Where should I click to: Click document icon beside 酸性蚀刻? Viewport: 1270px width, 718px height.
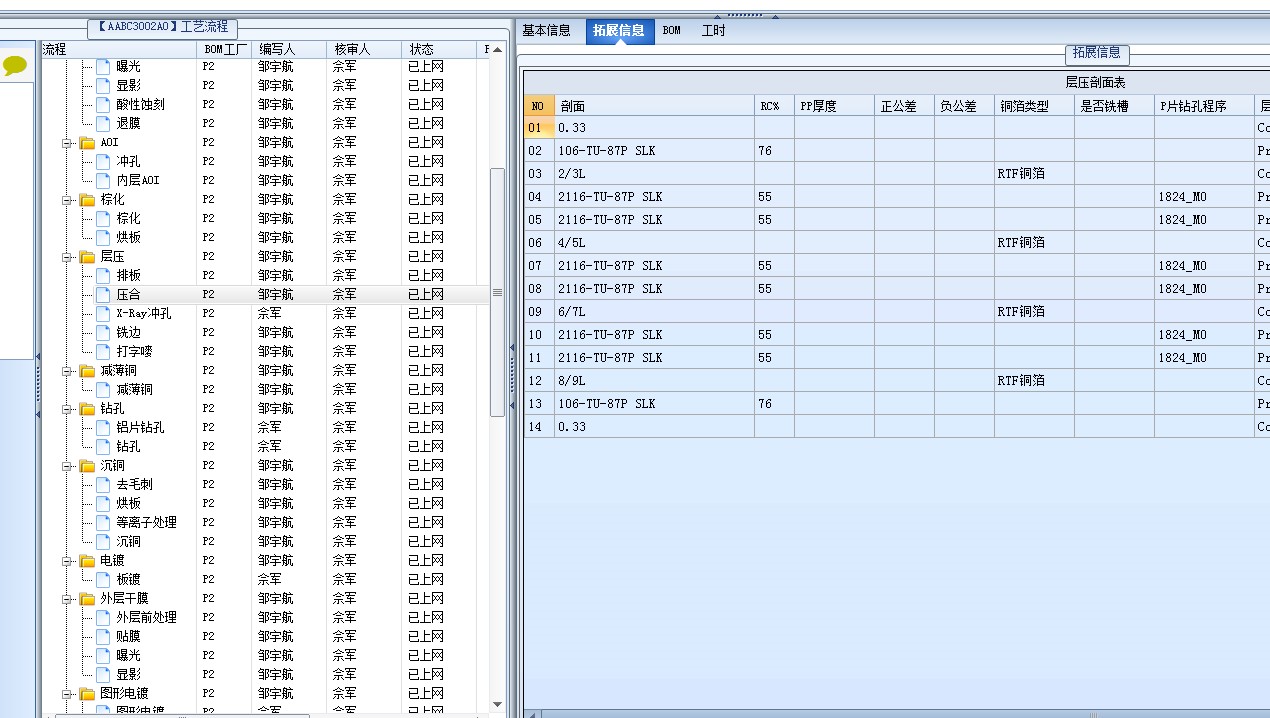click(x=103, y=105)
